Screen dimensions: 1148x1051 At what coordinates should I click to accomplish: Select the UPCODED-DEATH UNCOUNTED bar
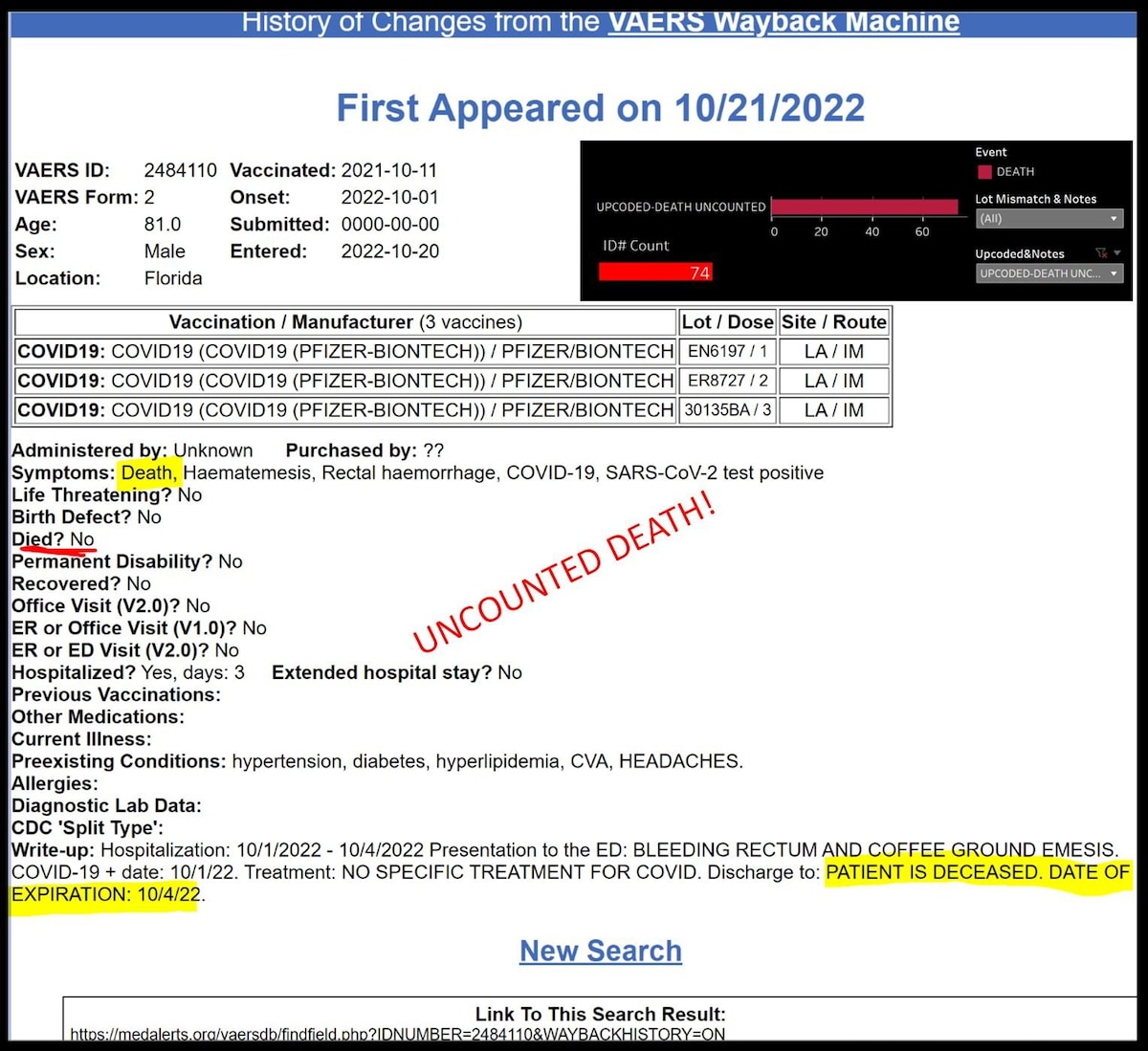pos(865,207)
